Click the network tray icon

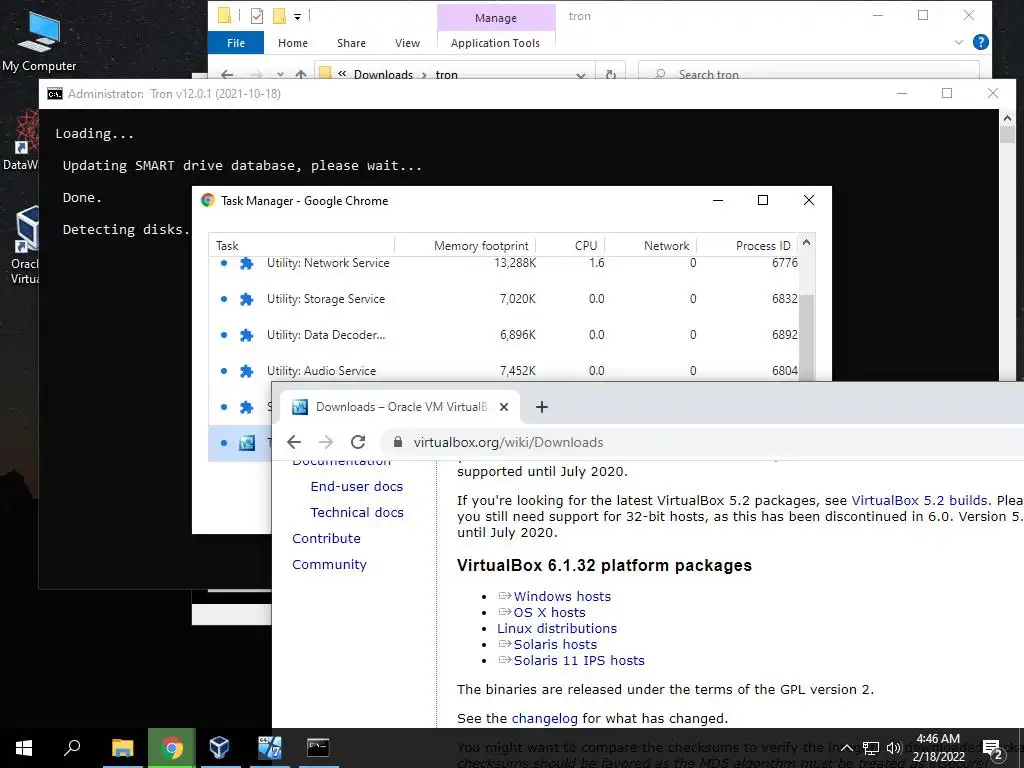pos(871,748)
